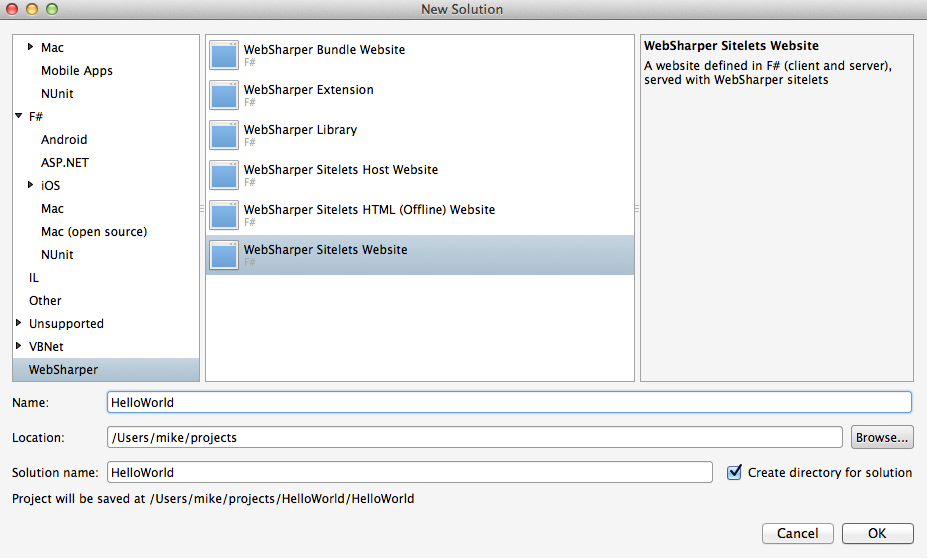
Task: Select the Unsupported category label
Action: pyautogui.click(x=66, y=324)
